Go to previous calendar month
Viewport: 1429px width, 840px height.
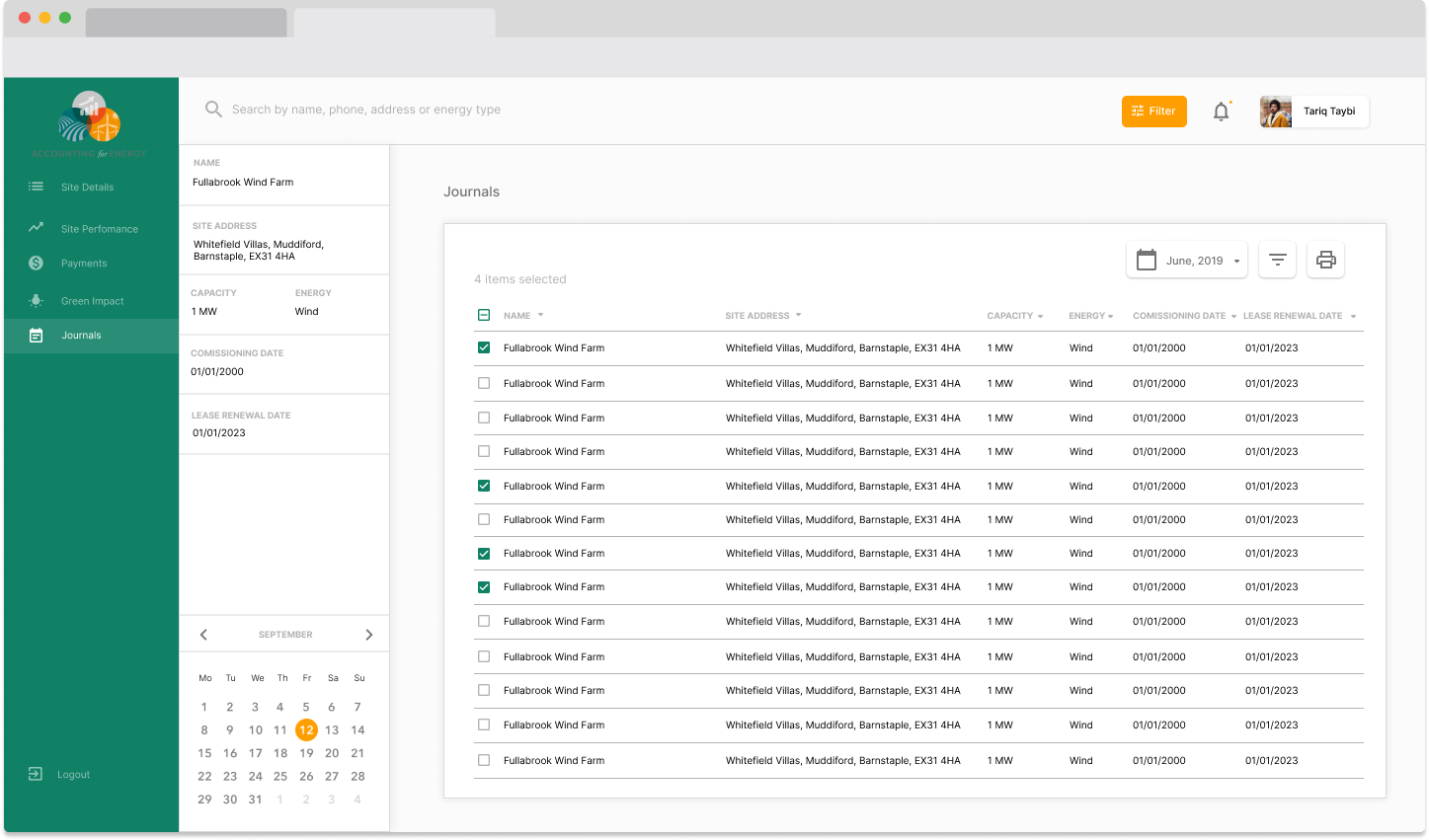coord(204,635)
